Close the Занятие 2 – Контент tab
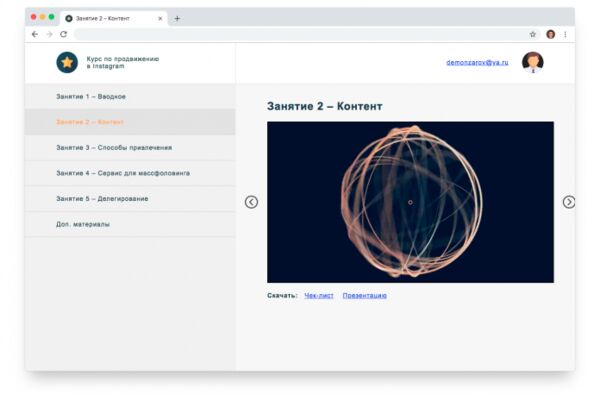Viewport: 600px width, 400px height. pyautogui.click(x=160, y=18)
